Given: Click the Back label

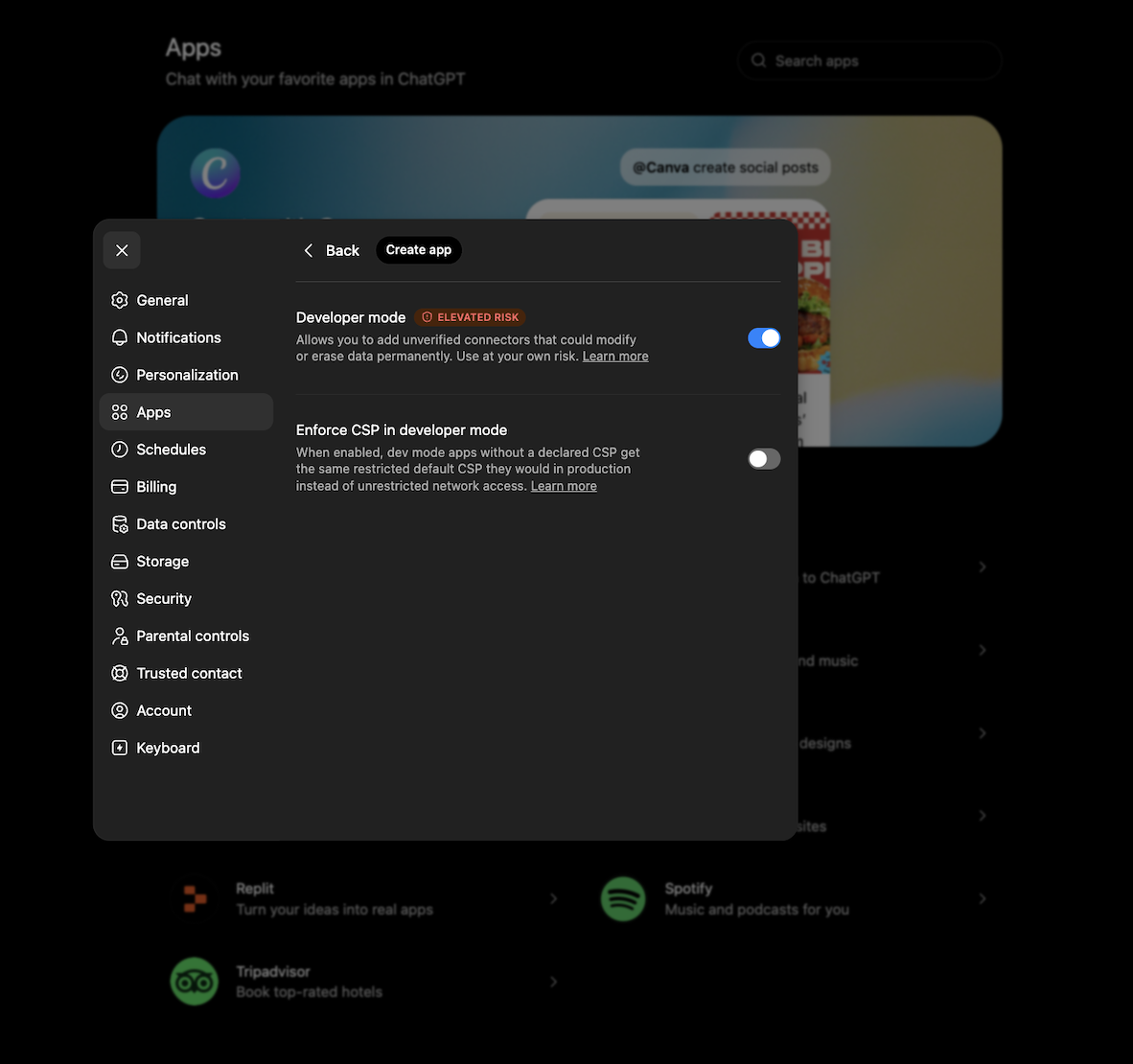Looking at the screenshot, I should coord(342,250).
